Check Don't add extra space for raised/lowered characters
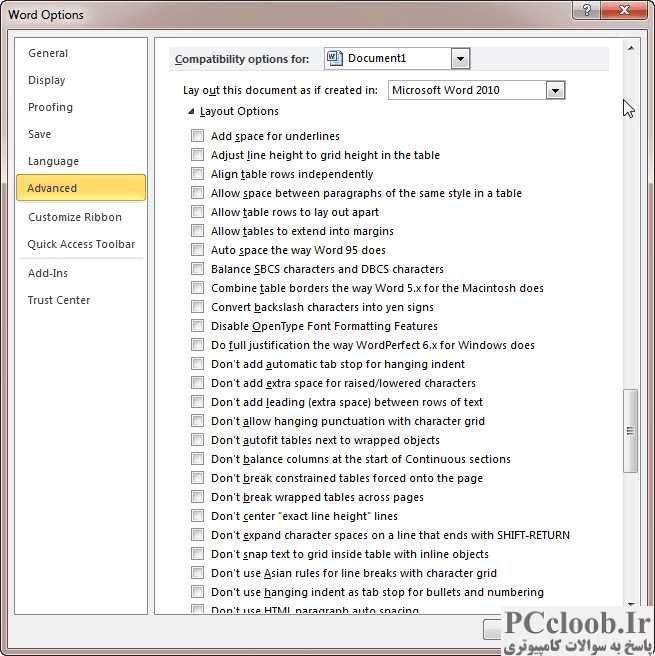Image resolution: width=655 pixels, height=656 pixels. pyautogui.click(x=197, y=382)
